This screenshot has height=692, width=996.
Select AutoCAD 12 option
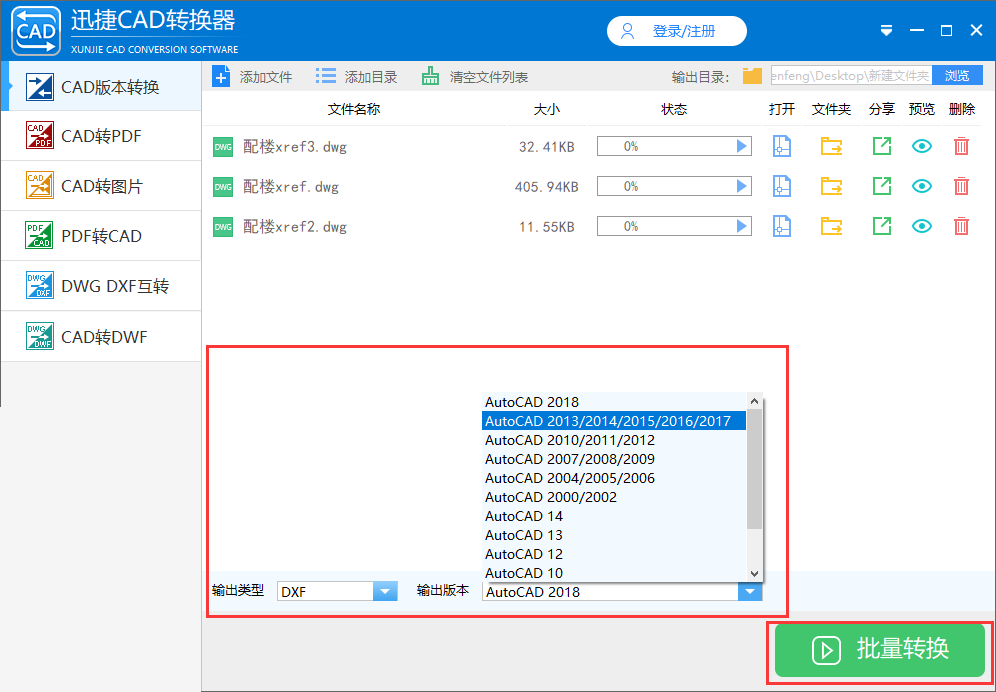(614, 554)
